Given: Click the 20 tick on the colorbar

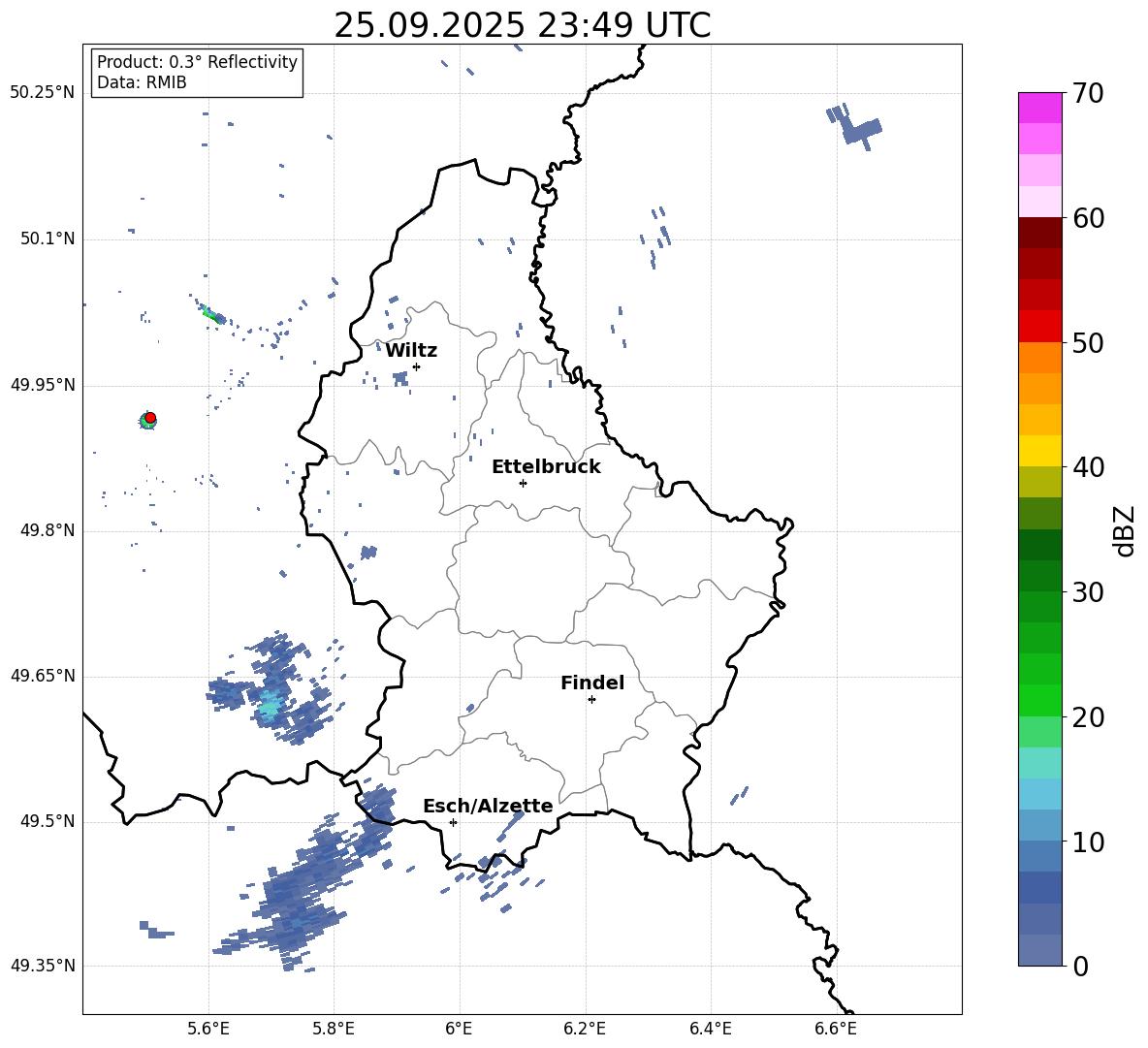Looking at the screenshot, I should (x=1088, y=717).
